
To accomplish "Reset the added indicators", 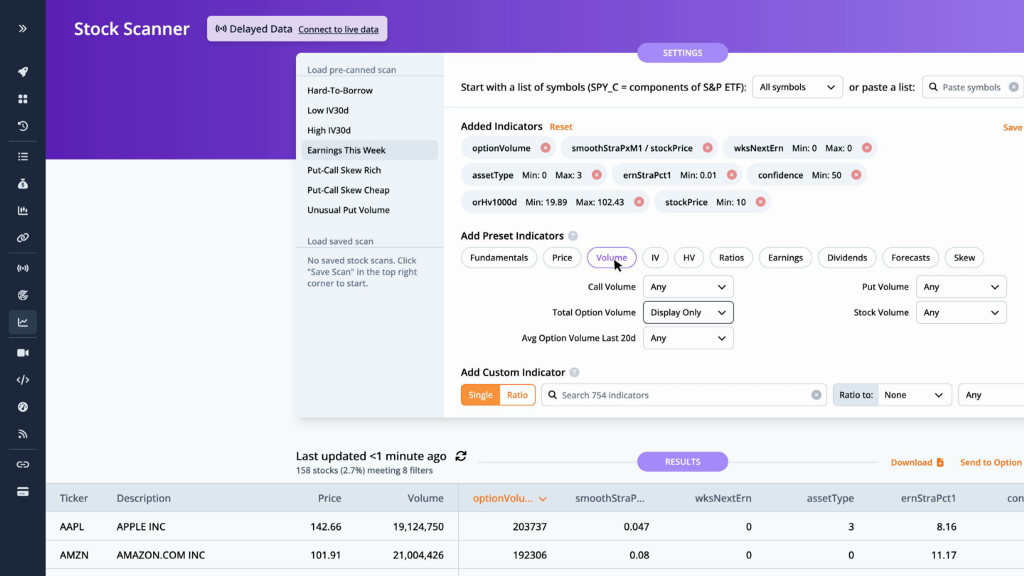I will pyautogui.click(x=561, y=127).
